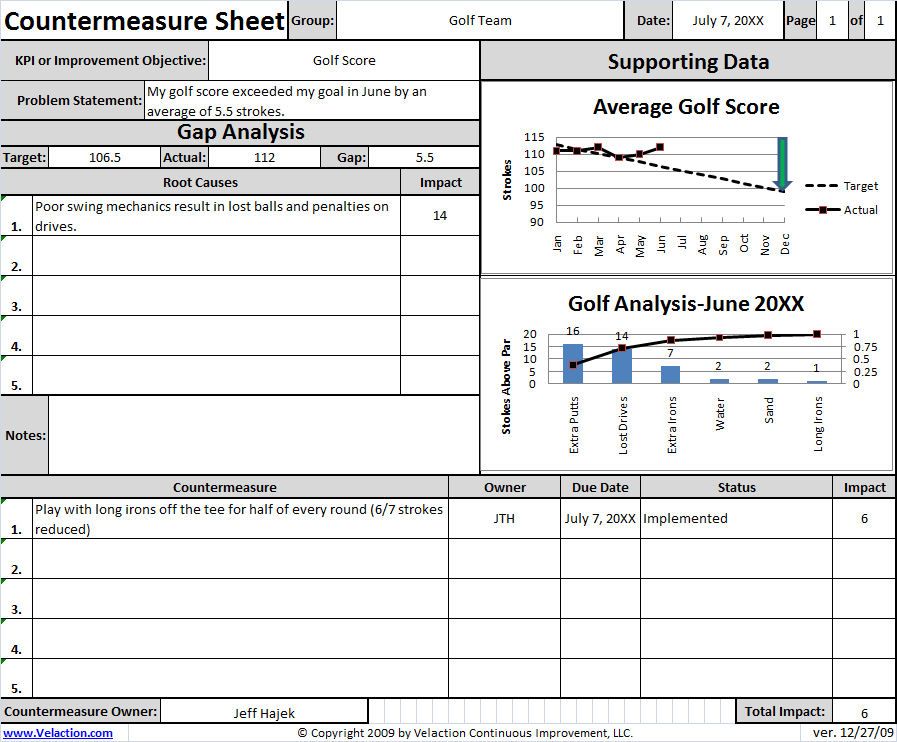Select the Gap cell showing 5.5
The width and height of the screenshot is (897, 742).
tap(423, 155)
